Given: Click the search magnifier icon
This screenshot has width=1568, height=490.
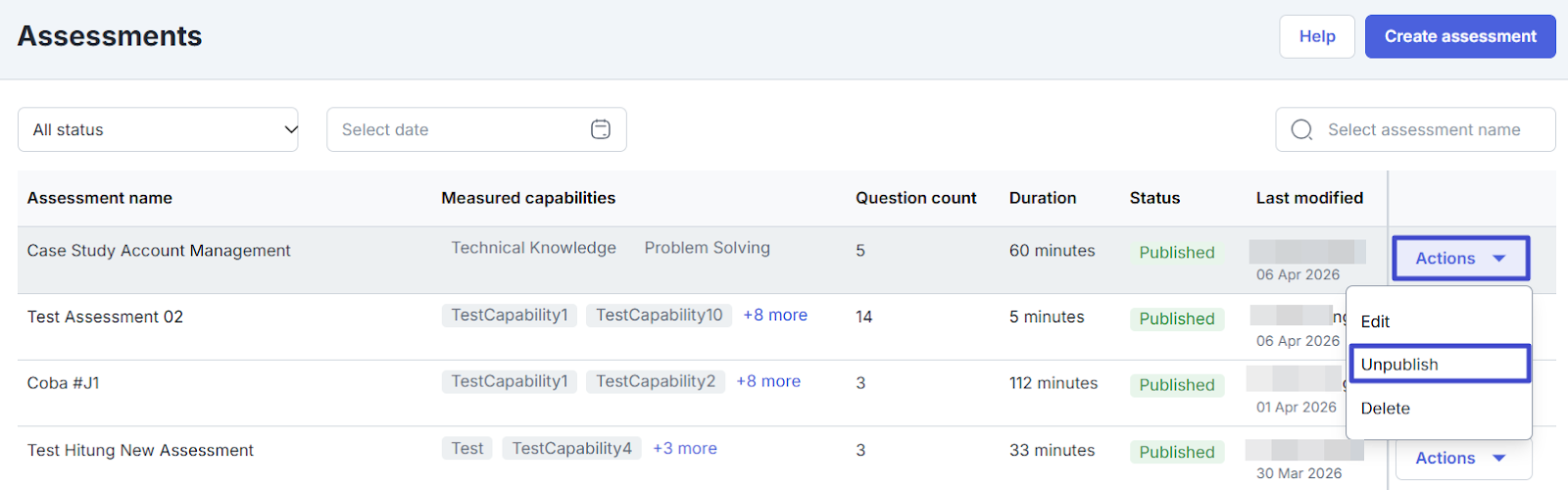Looking at the screenshot, I should [x=1301, y=129].
